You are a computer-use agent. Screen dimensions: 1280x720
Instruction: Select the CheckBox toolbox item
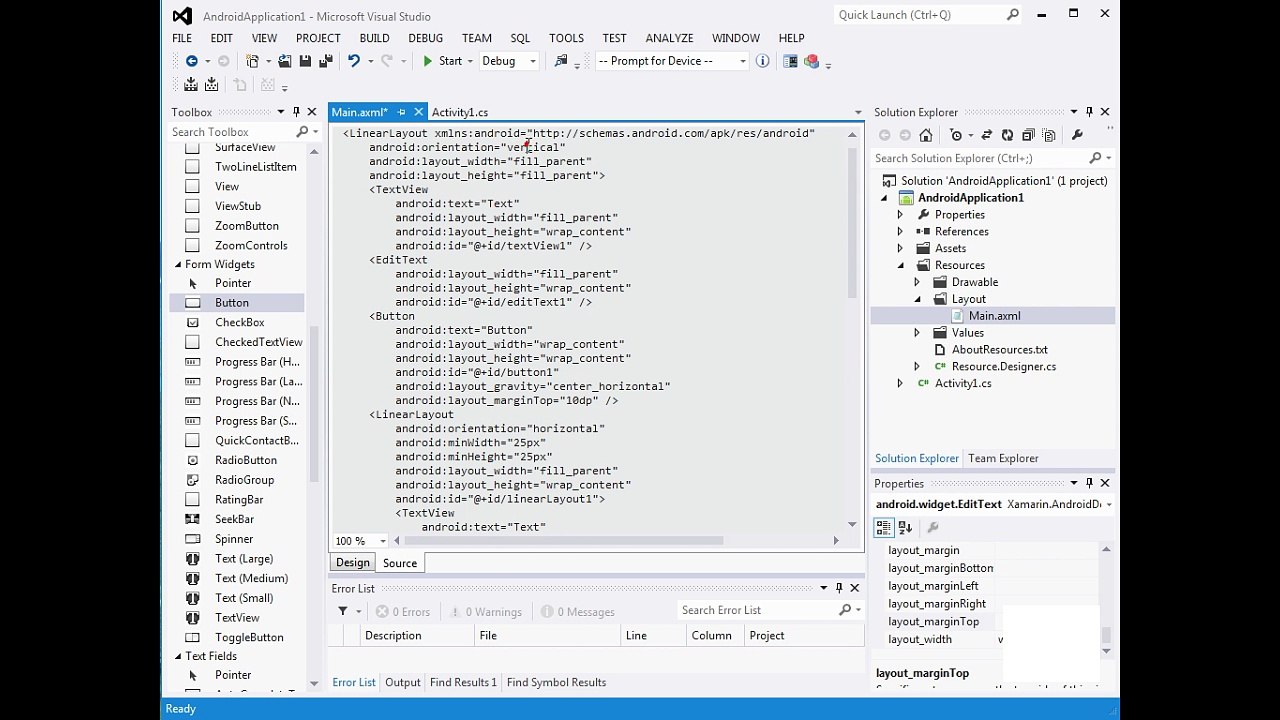pyautogui.click(x=238, y=323)
